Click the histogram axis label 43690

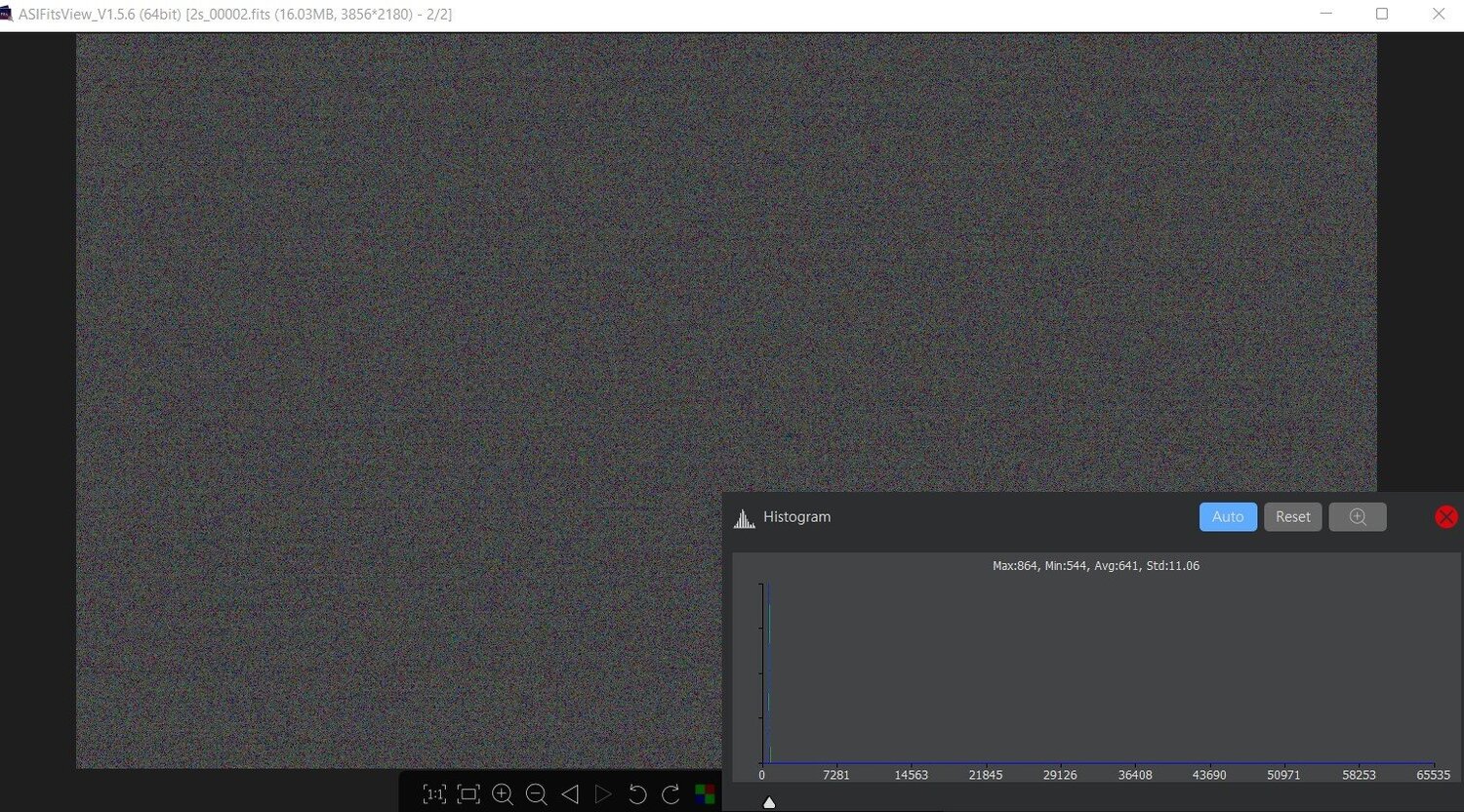pos(1210,775)
